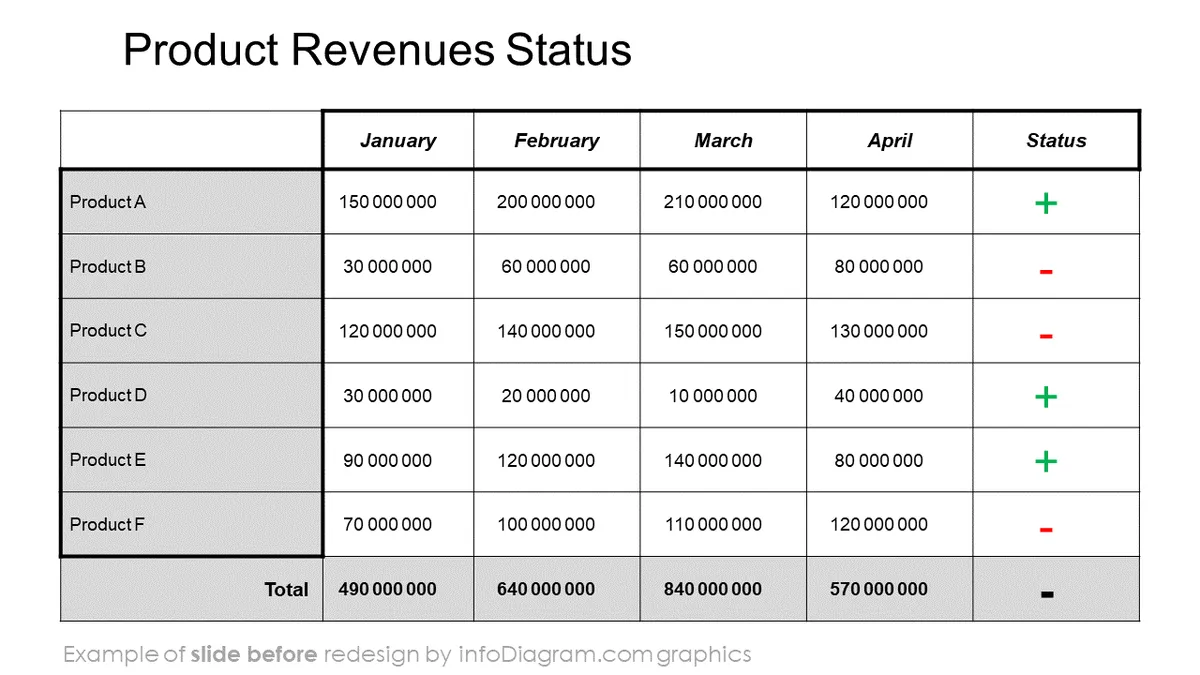The image size is (1200, 675).
Task: Click the Product A row label
Action: (108, 202)
